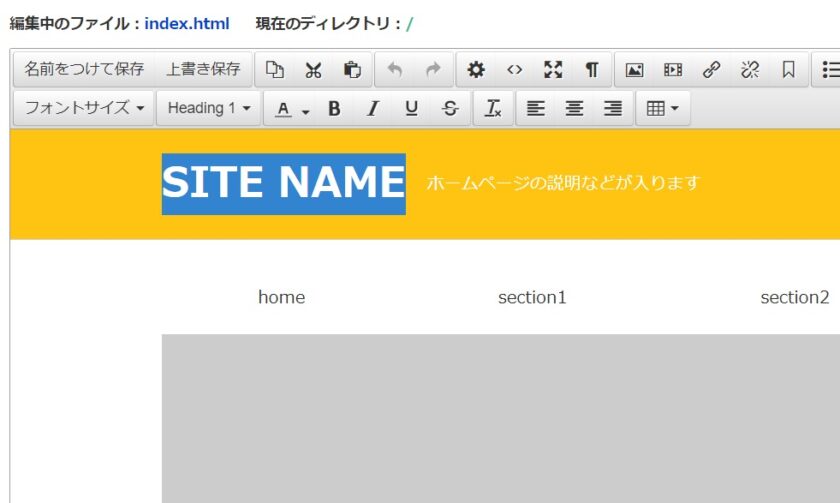Click the selected SITE NAME heading
The height and width of the screenshot is (503, 840).
[283, 183]
